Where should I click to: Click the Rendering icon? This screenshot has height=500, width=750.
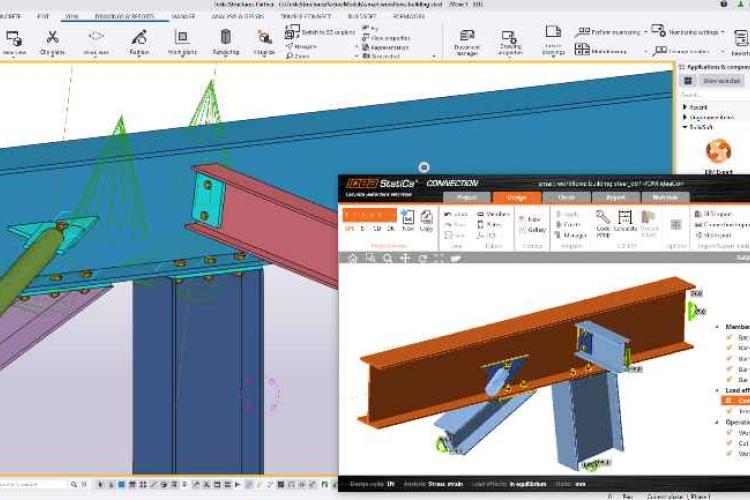(x=226, y=37)
